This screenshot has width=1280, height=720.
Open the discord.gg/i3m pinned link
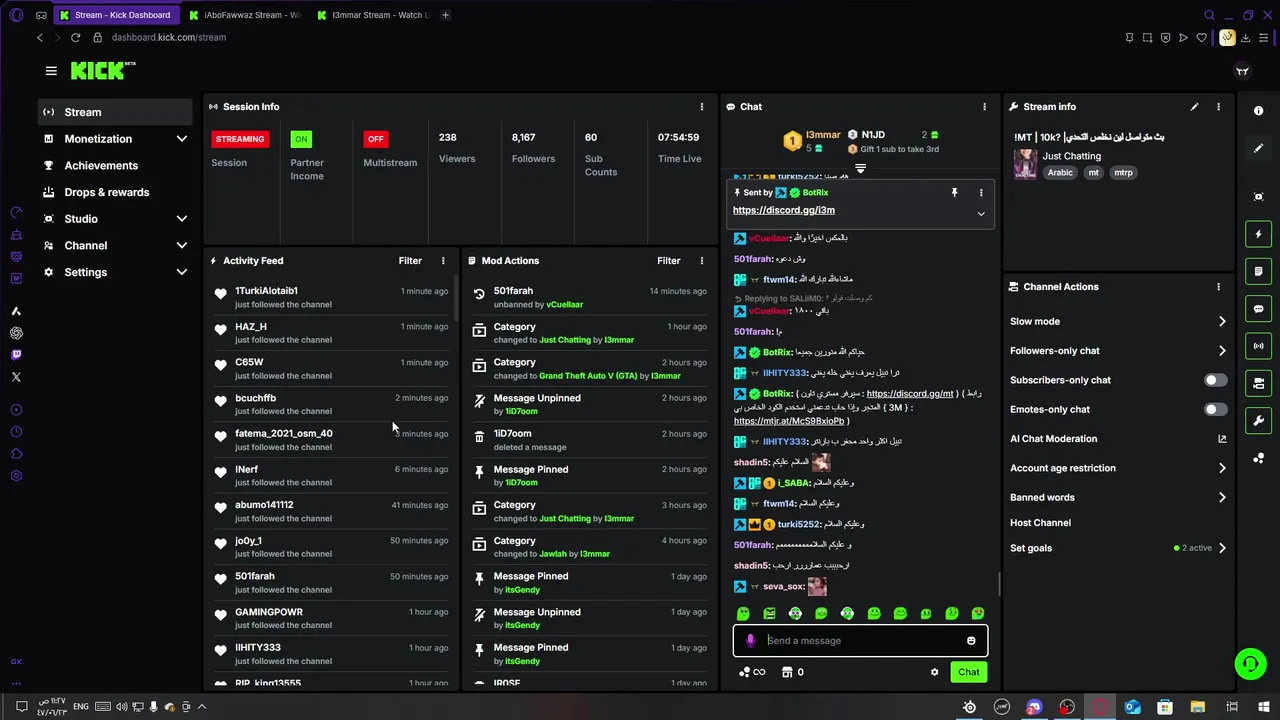[x=784, y=210]
